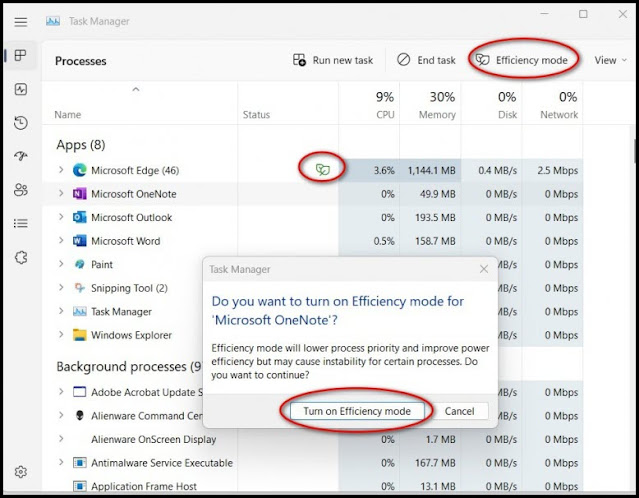The image size is (639, 498).
Task: Open the Startup apps sidebar icon
Action: click(20, 156)
